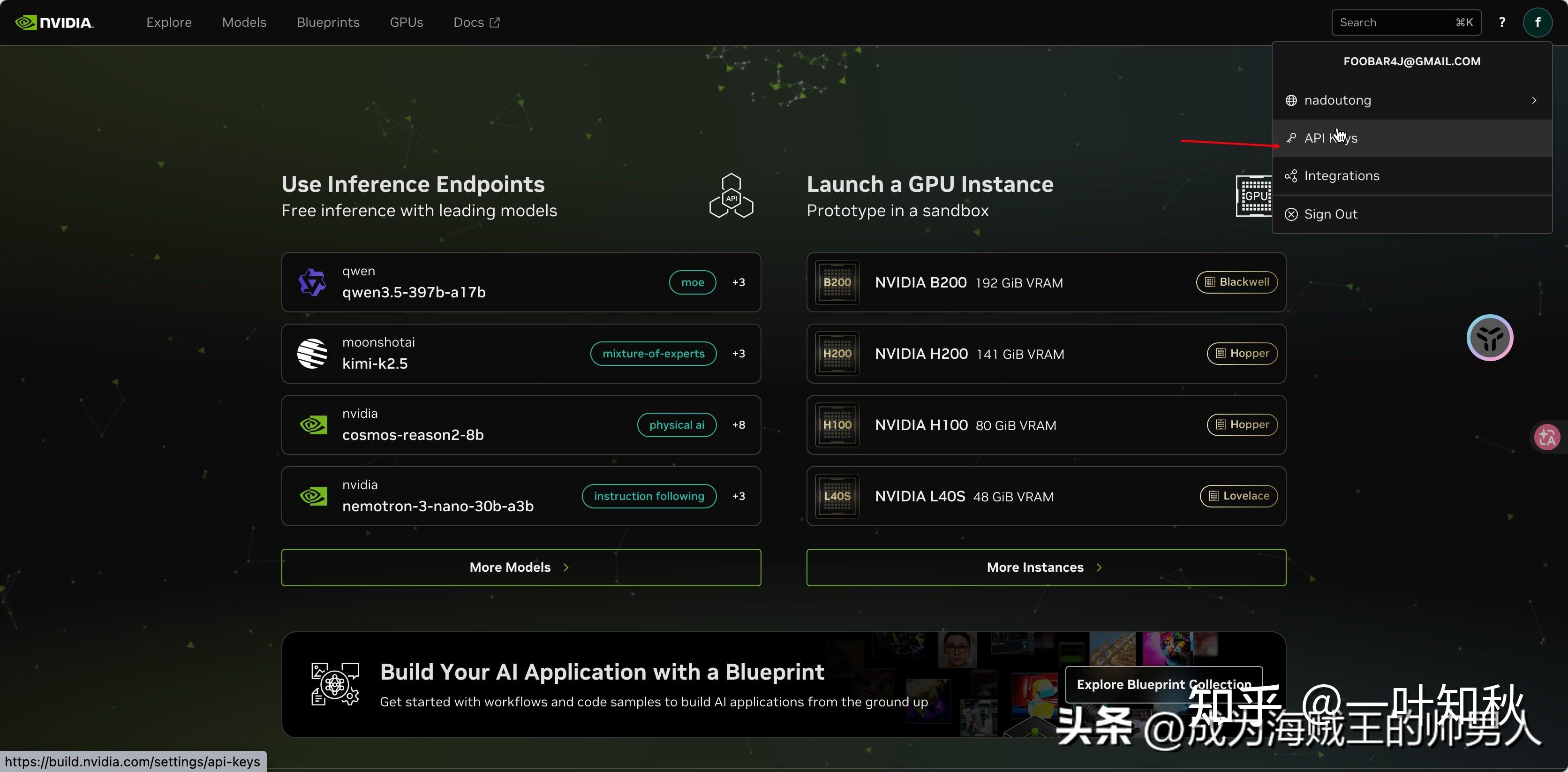Click the More Models button

(520, 568)
